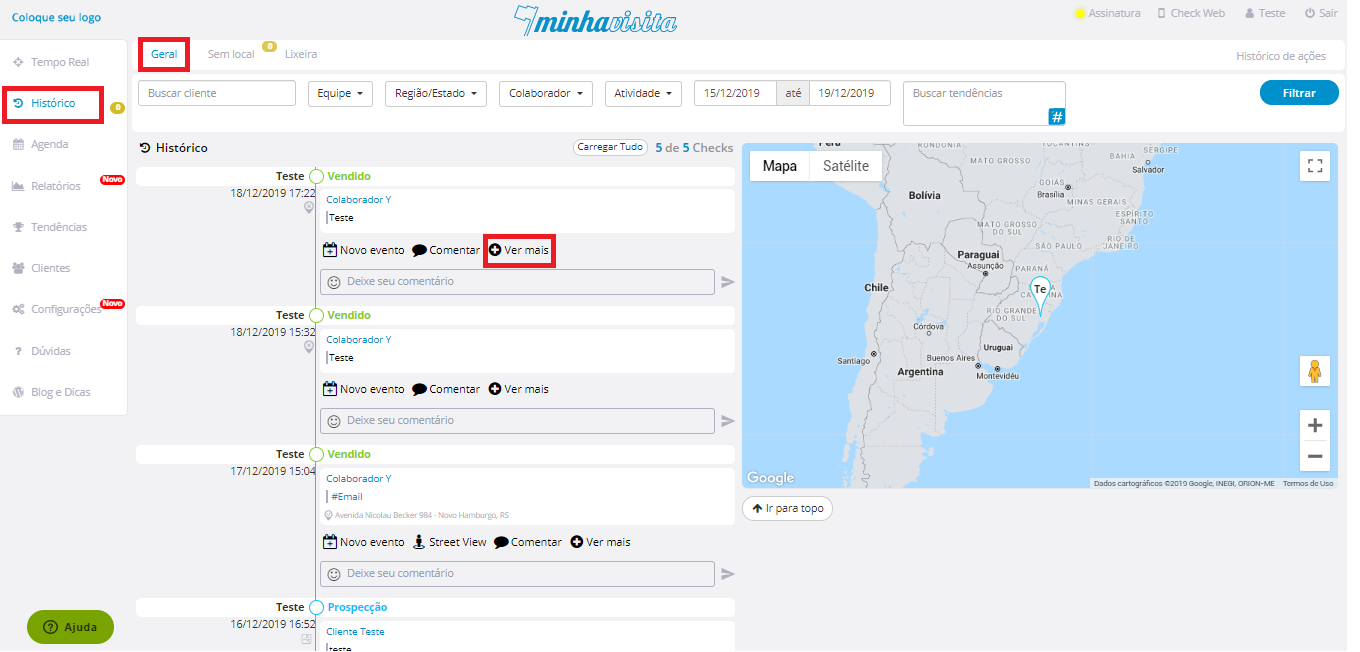1360x652 pixels.
Task: Select the Mapa view toggle
Action: (x=779, y=166)
